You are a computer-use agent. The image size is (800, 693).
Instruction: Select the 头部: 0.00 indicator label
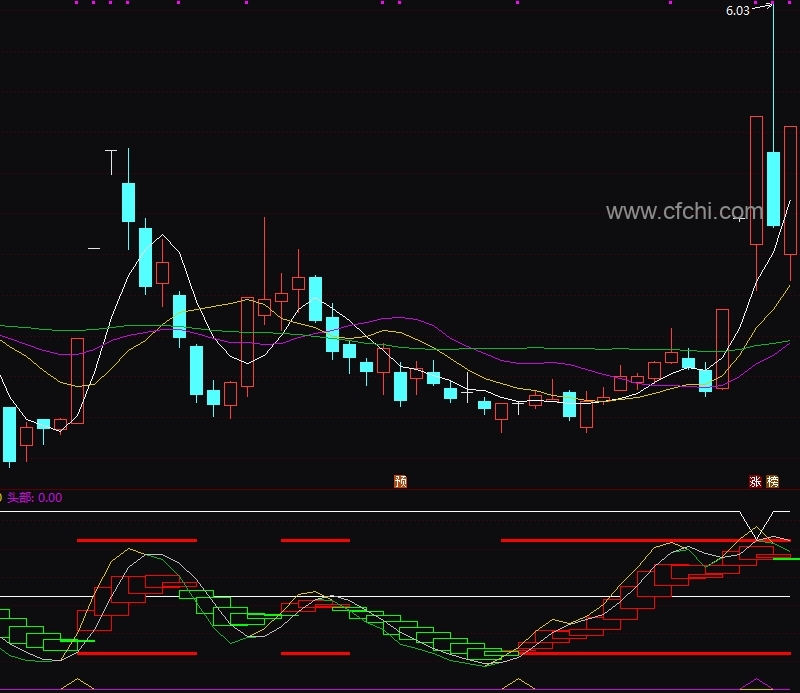[x=34, y=498]
